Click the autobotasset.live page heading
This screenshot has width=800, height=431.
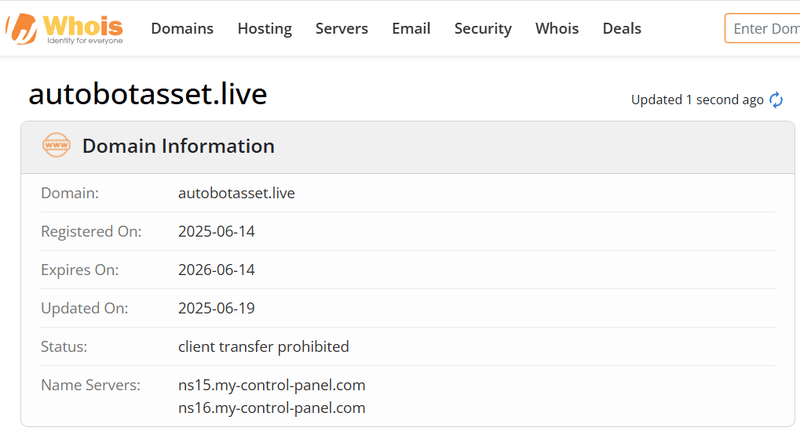(148, 94)
